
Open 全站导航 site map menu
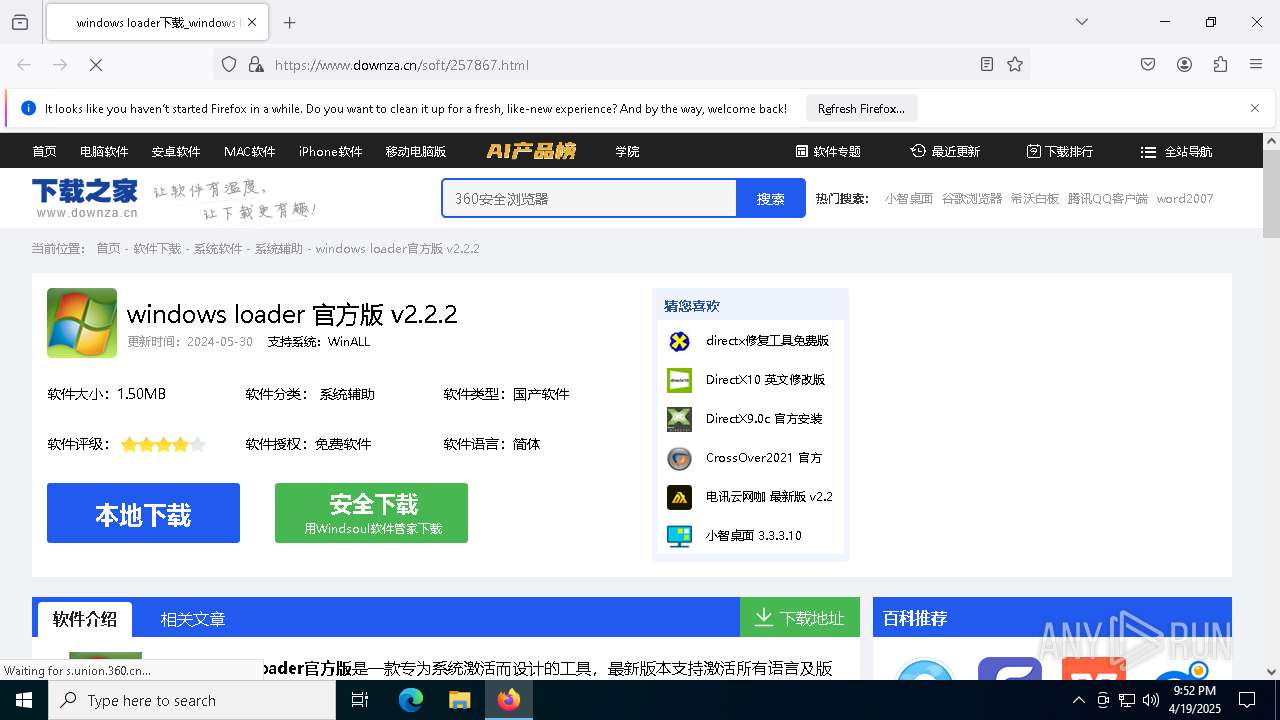coord(1176,151)
